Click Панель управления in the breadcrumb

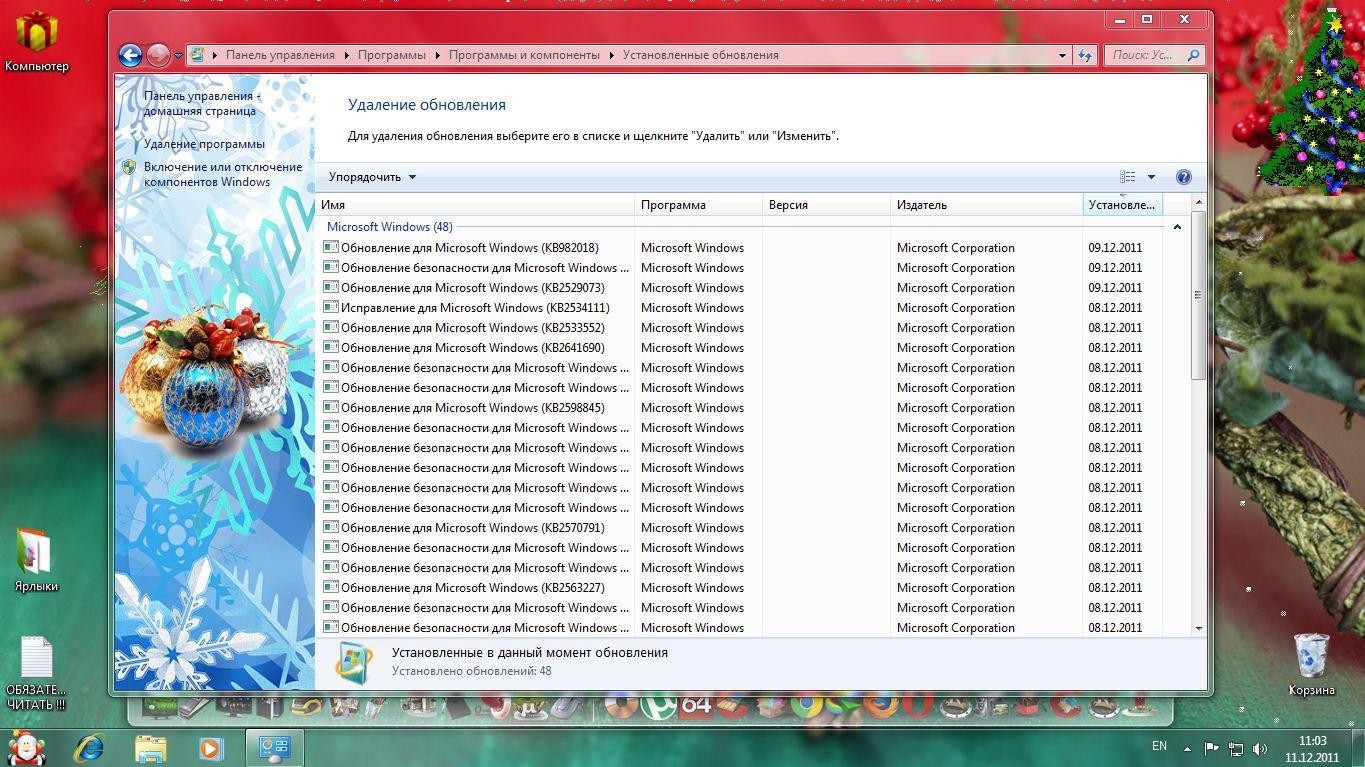[280, 55]
